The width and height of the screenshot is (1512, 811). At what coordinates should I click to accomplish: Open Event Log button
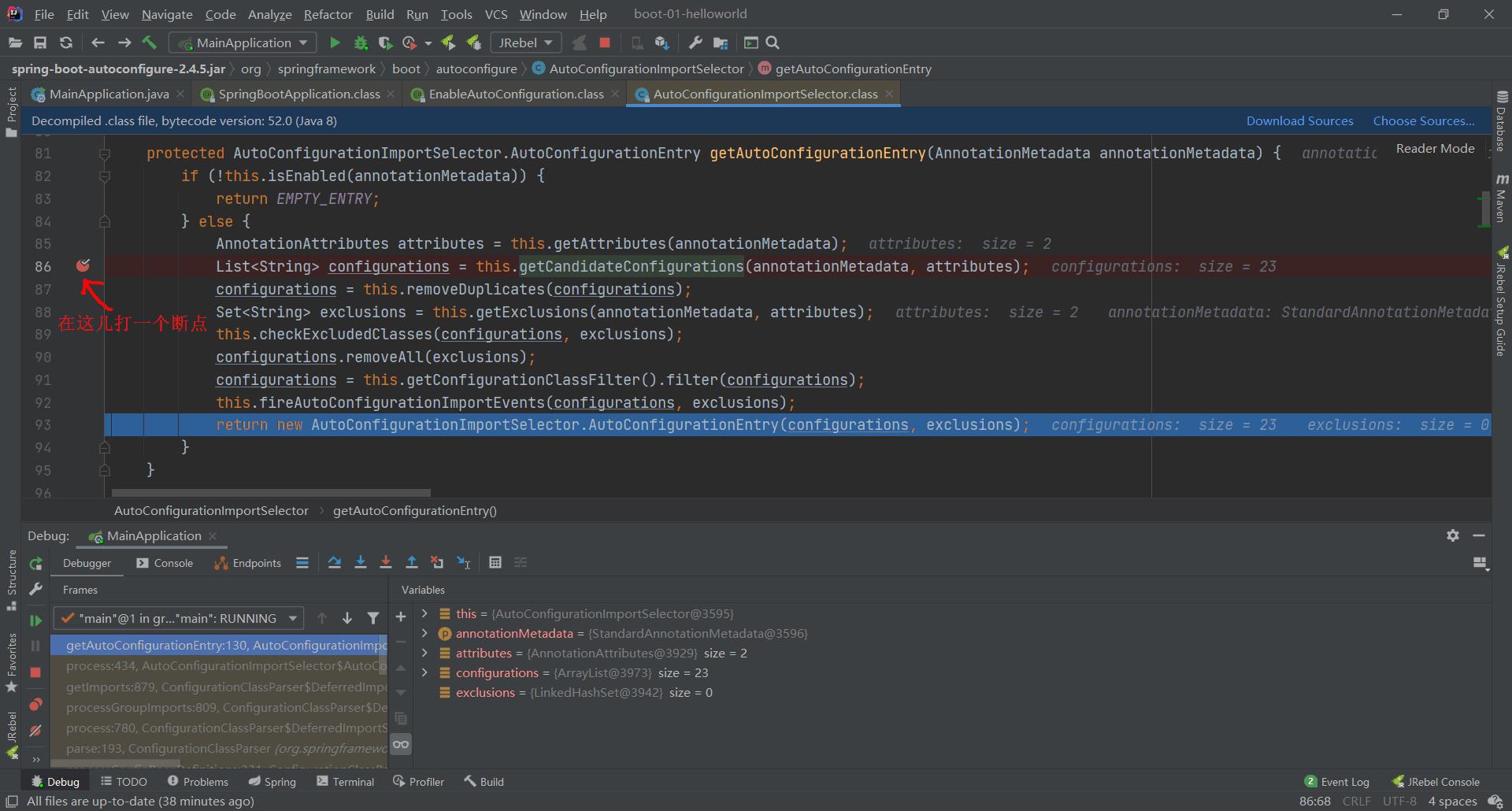(1337, 781)
